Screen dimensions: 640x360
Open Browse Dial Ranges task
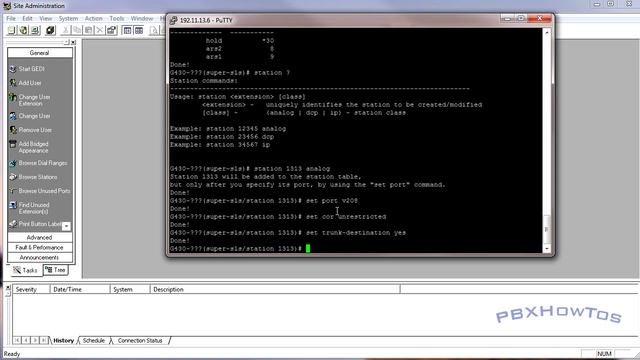pos(38,163)
